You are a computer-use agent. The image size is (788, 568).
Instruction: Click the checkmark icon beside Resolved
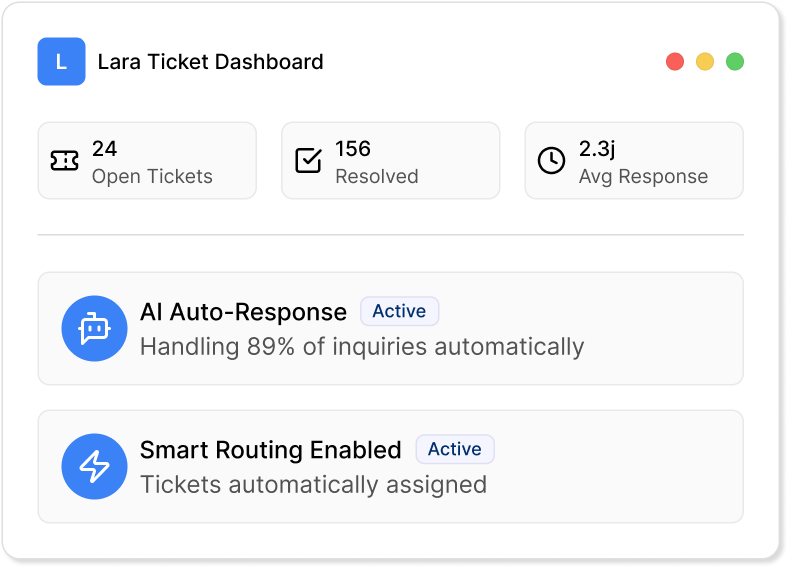coord(308,161)
